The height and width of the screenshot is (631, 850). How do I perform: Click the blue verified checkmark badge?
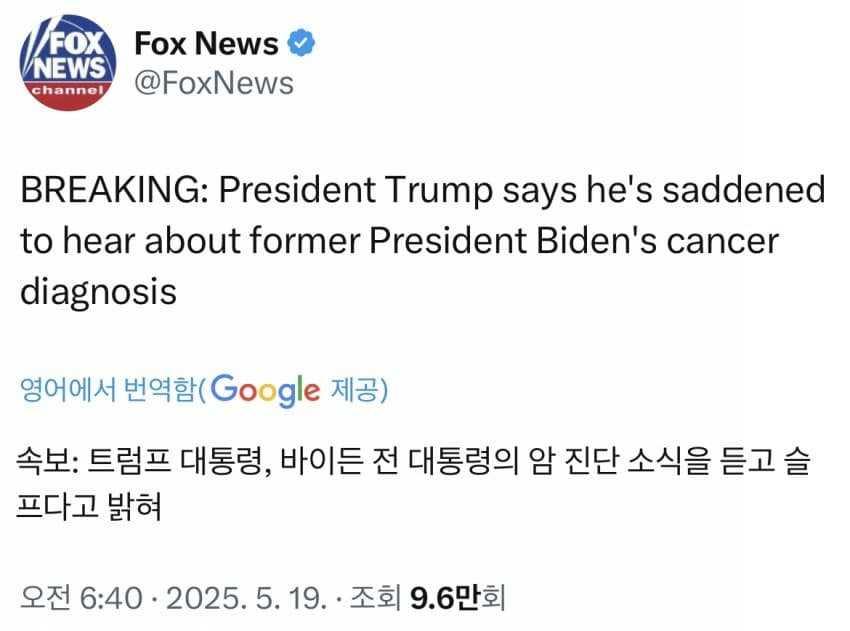click(302, 43)
